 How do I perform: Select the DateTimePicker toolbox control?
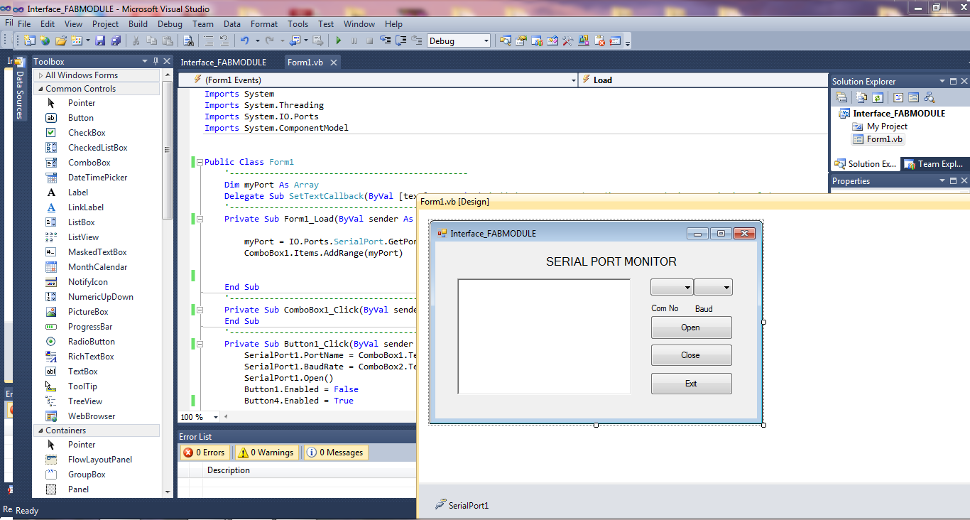(98, 177)
